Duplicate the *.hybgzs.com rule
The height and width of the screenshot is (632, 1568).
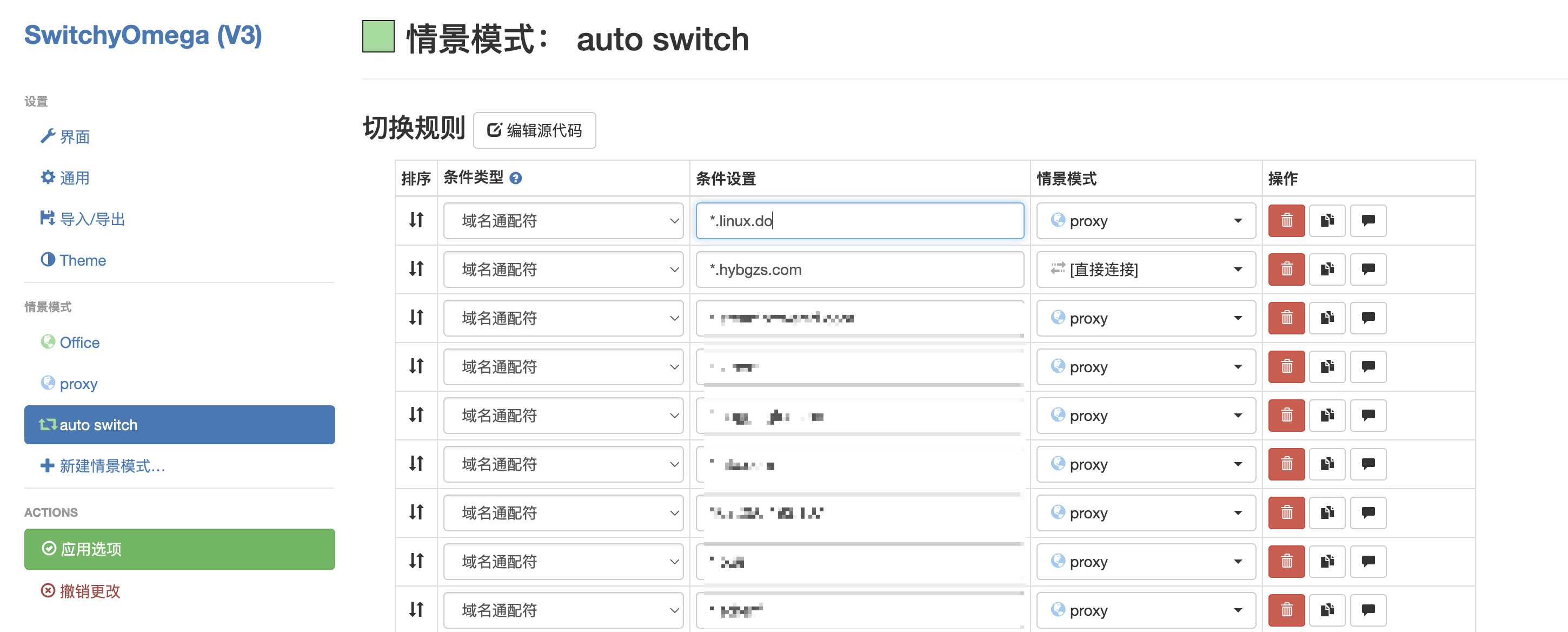point(1327,269)
